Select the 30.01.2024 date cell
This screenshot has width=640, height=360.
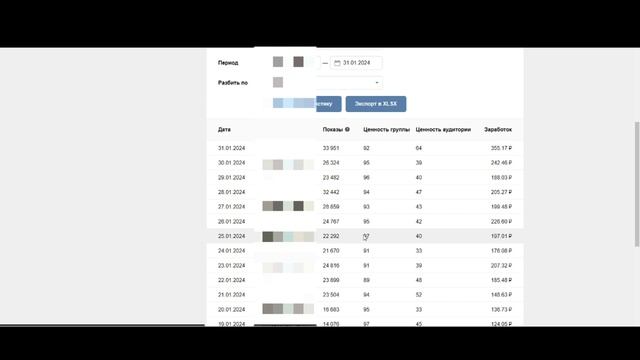231,163
